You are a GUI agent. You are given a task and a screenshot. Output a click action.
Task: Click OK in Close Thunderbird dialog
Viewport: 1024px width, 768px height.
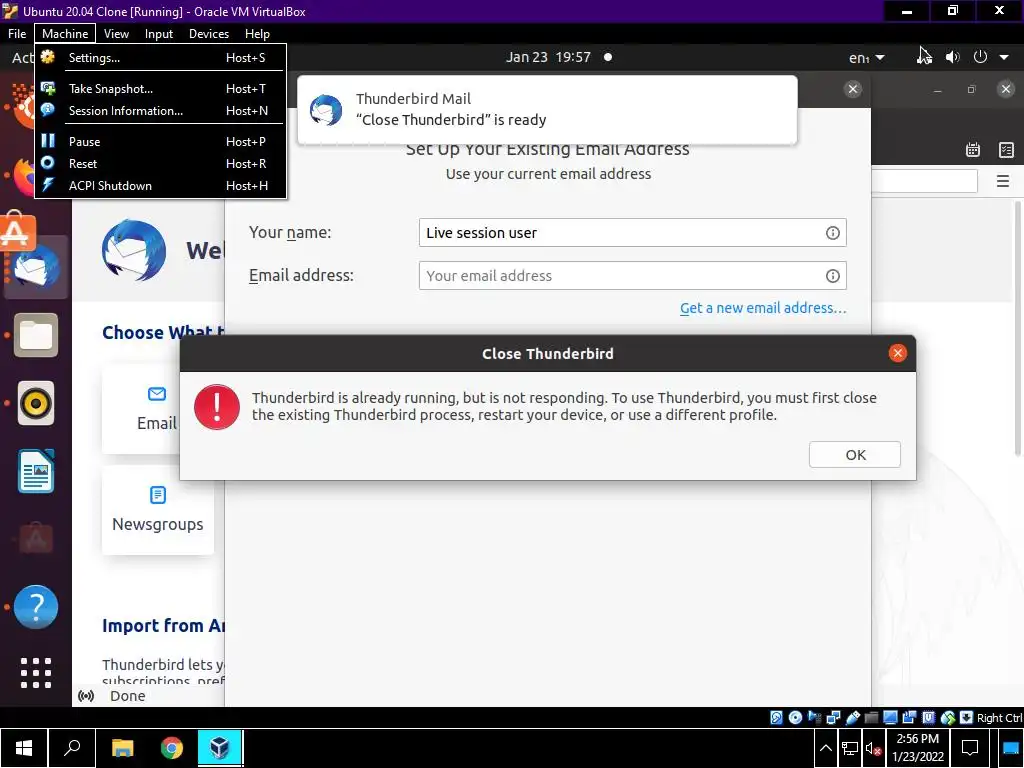(855, 455)
